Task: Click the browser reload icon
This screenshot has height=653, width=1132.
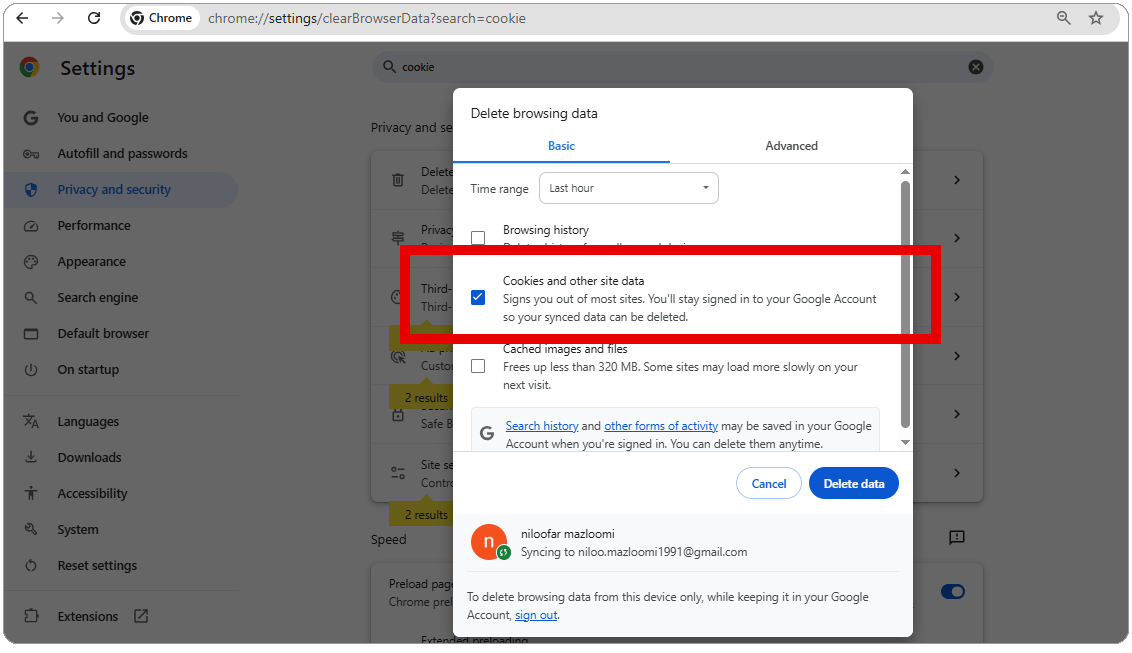Action: [x=94, y=18]
